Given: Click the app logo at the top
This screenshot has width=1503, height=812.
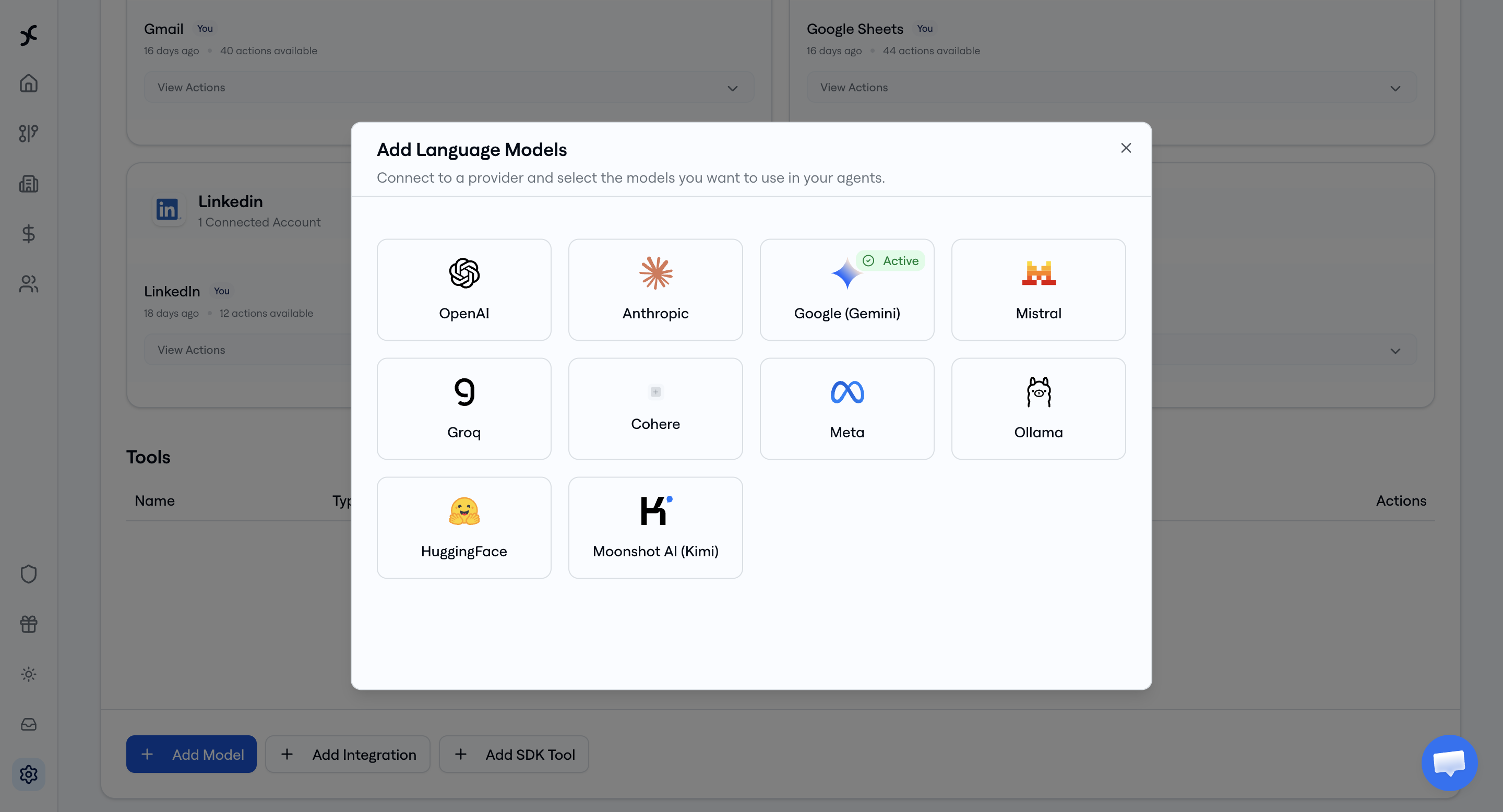Looking at the screenshot, I should click(28, 35).
